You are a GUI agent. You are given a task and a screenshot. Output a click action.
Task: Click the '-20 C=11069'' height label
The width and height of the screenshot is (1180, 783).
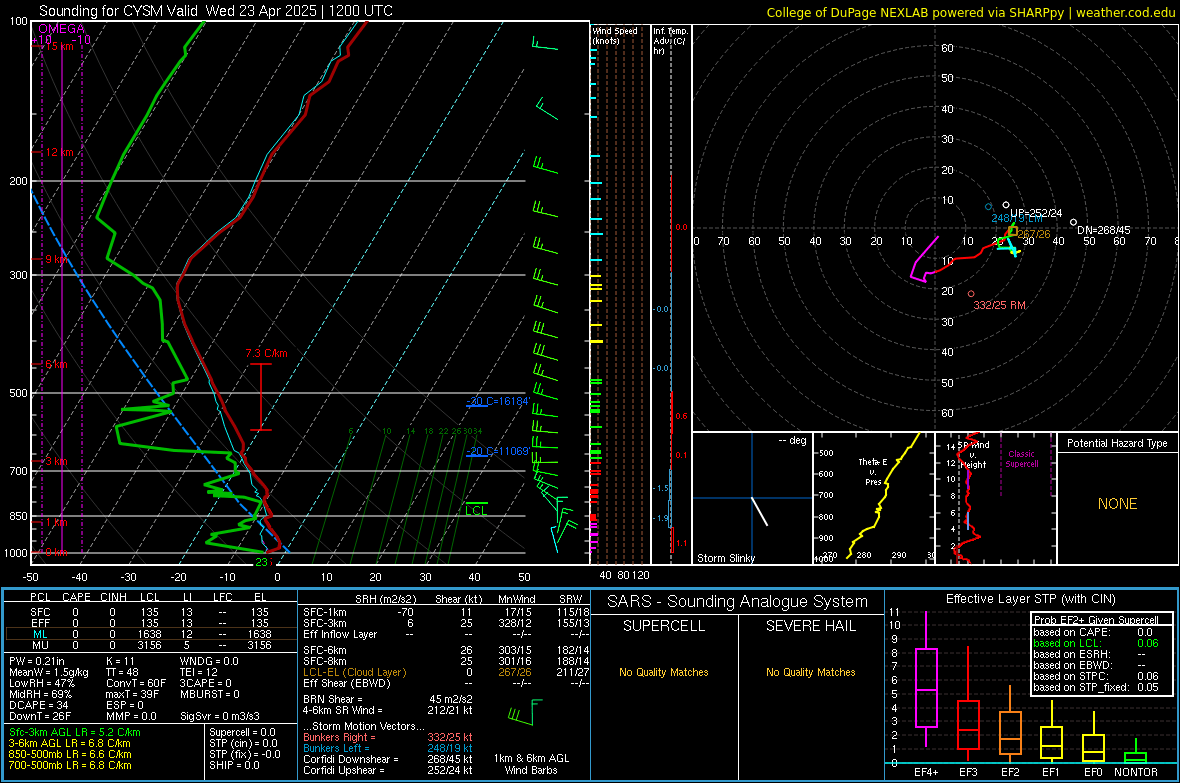pos(498,451)
